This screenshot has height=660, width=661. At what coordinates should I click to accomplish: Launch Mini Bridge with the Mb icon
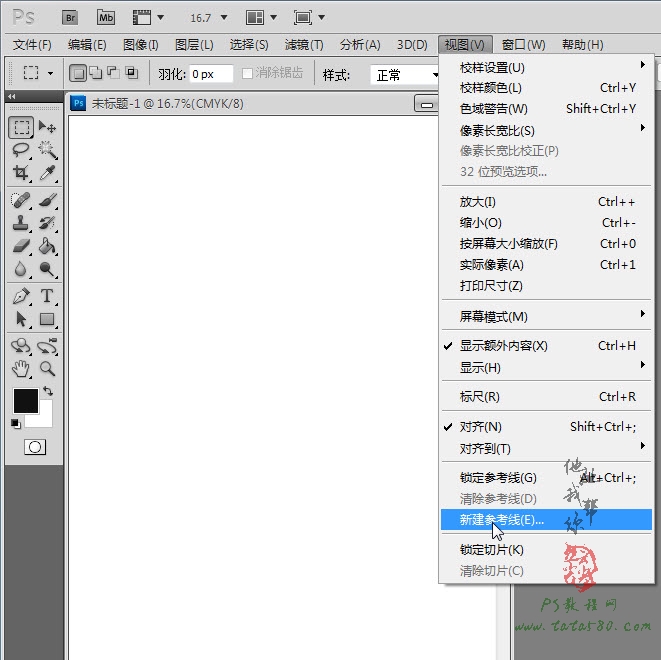tap(106, 18)
